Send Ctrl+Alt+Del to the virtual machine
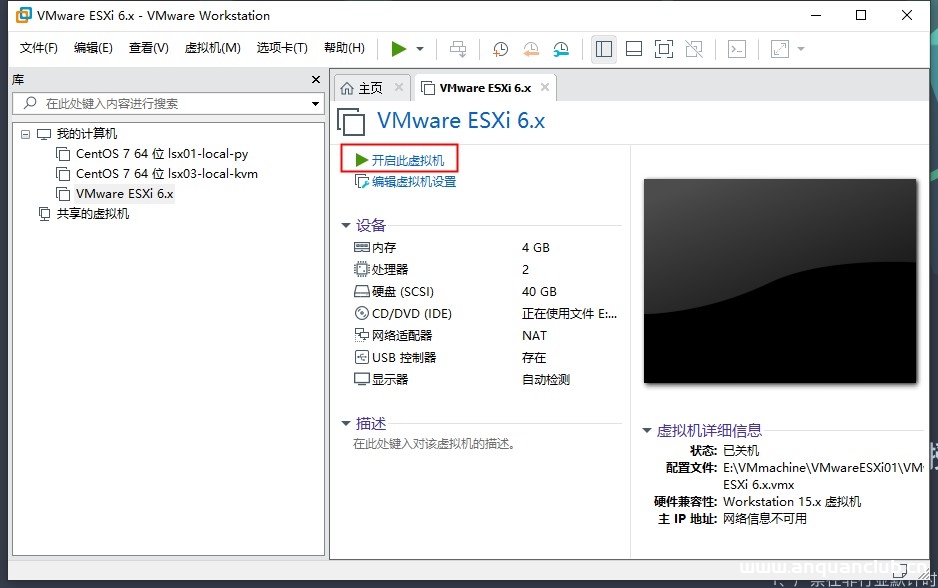The image size is (938, 588). click(x=457, y=48)
